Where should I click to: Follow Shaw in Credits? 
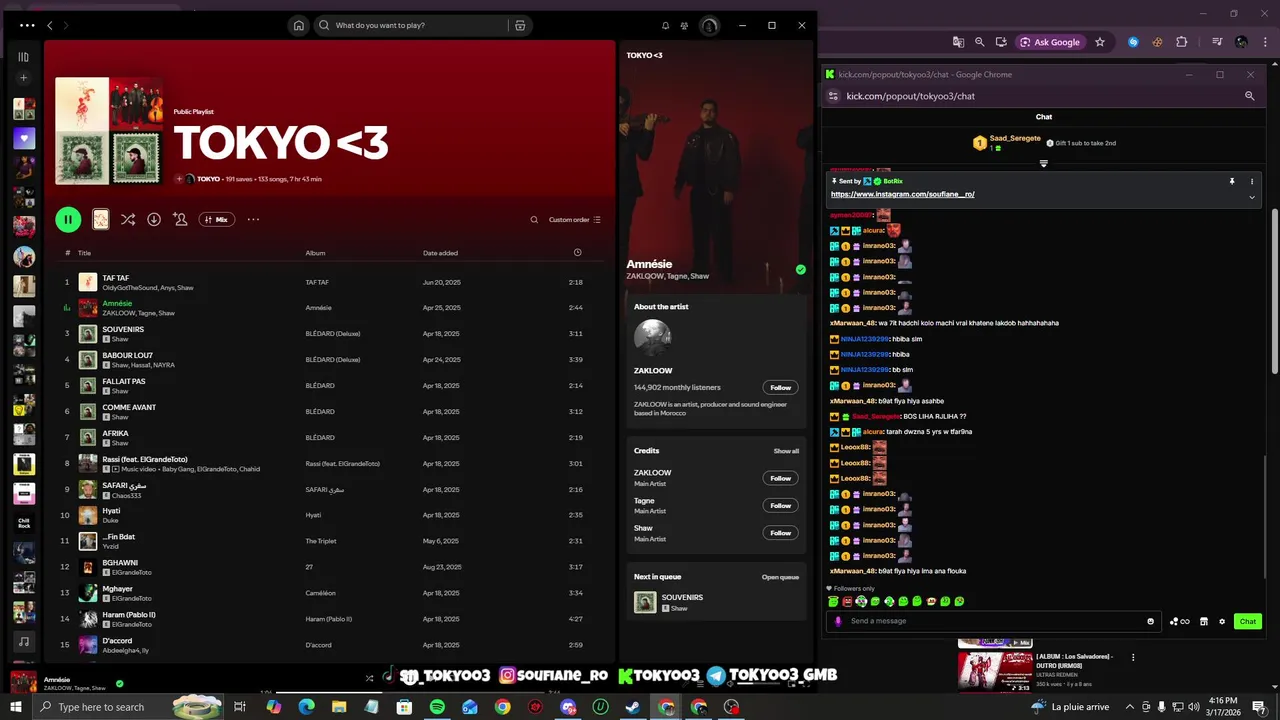tap(781, 533)
